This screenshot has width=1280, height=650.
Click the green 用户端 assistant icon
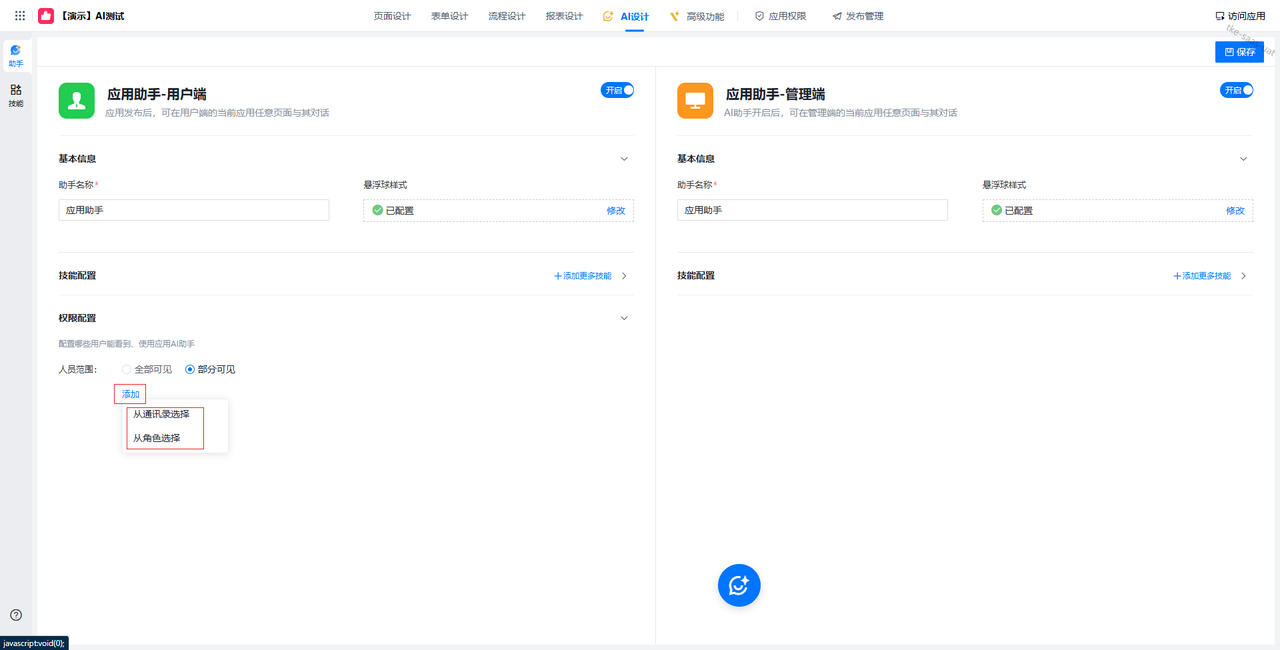pyautogui.click(x=77, y=101)
